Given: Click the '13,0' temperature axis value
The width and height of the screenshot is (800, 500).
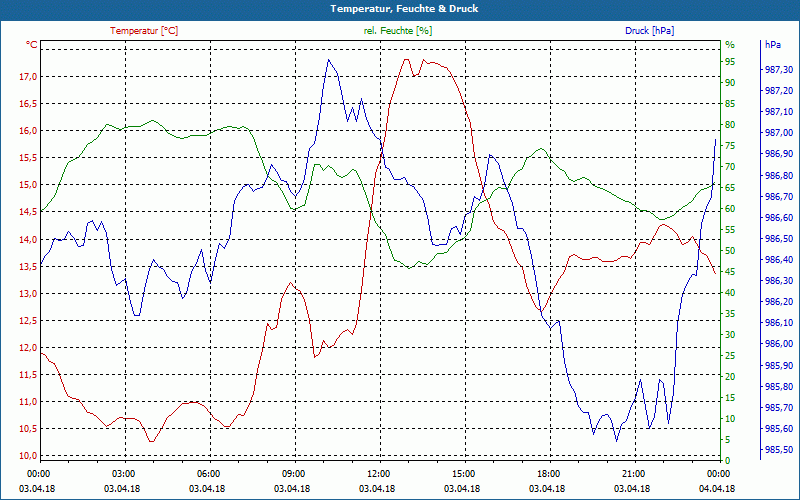Looking at the screenshot, I should point(28,293).
